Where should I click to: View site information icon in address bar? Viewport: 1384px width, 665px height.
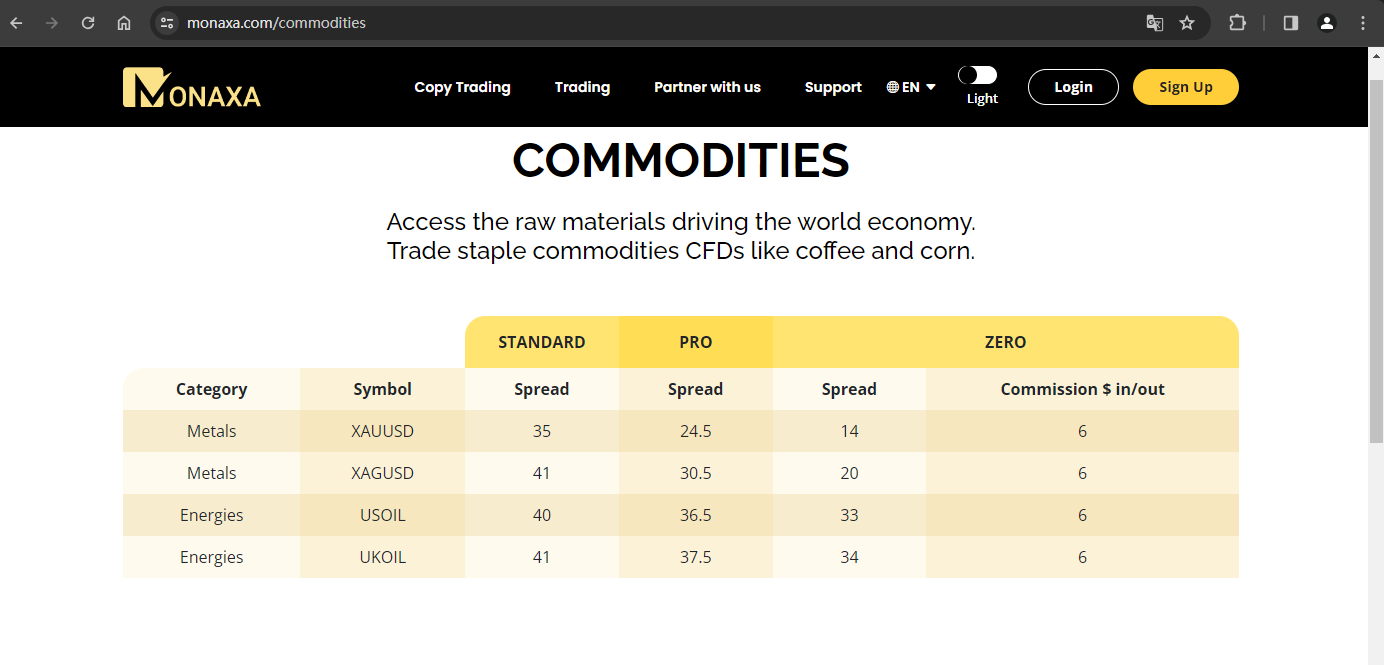(x=167, y=23)
